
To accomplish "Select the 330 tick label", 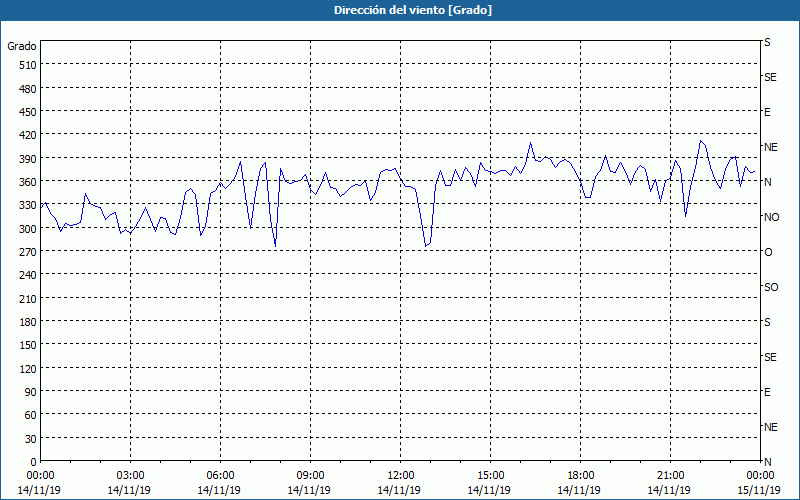I will coord(28,205).
